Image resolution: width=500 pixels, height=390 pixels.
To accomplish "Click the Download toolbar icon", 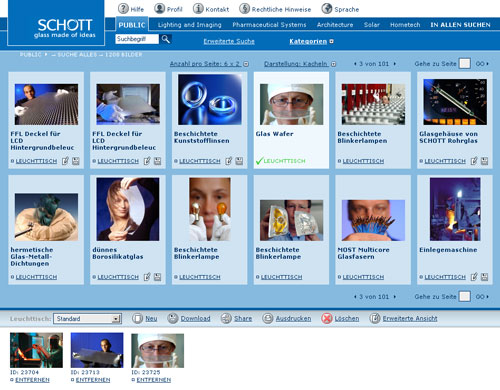I will click(173, 318).
